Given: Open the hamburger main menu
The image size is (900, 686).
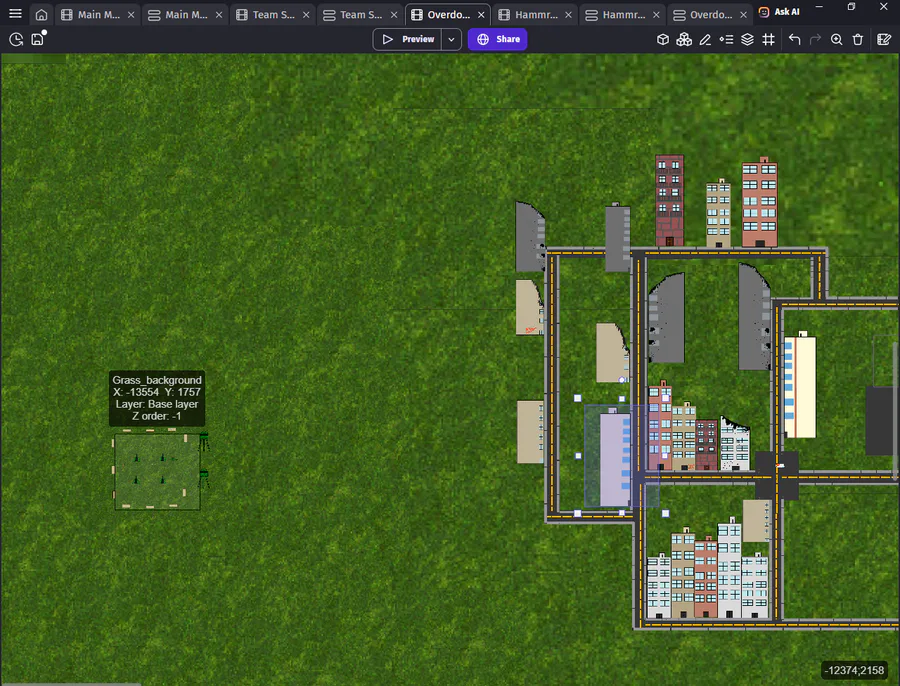Looking at the screenshot, I should 15,13.
